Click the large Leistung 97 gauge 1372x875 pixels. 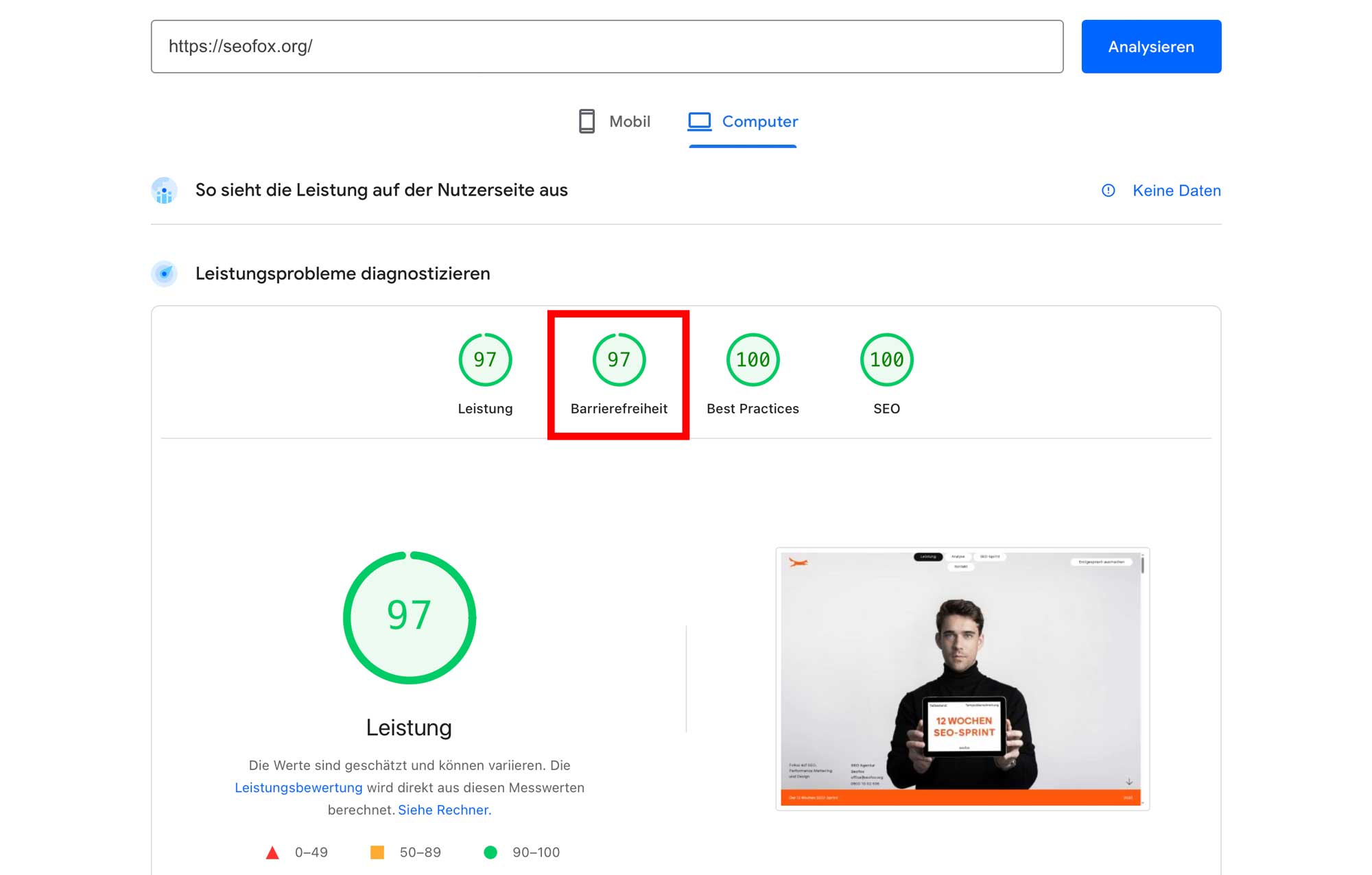click(x=410, y=617)
